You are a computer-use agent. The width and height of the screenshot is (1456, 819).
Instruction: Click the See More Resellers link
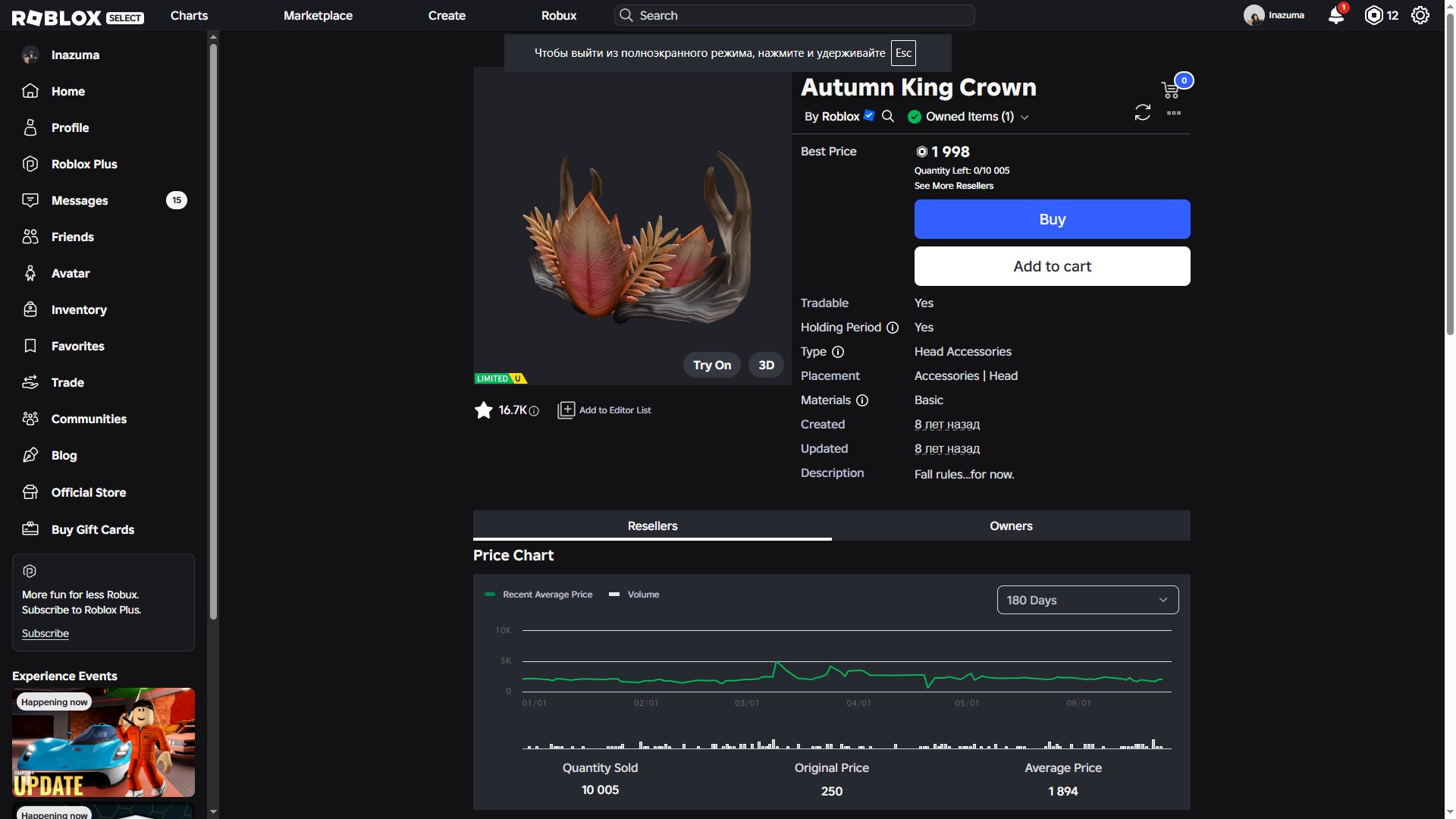coord(953,186)
